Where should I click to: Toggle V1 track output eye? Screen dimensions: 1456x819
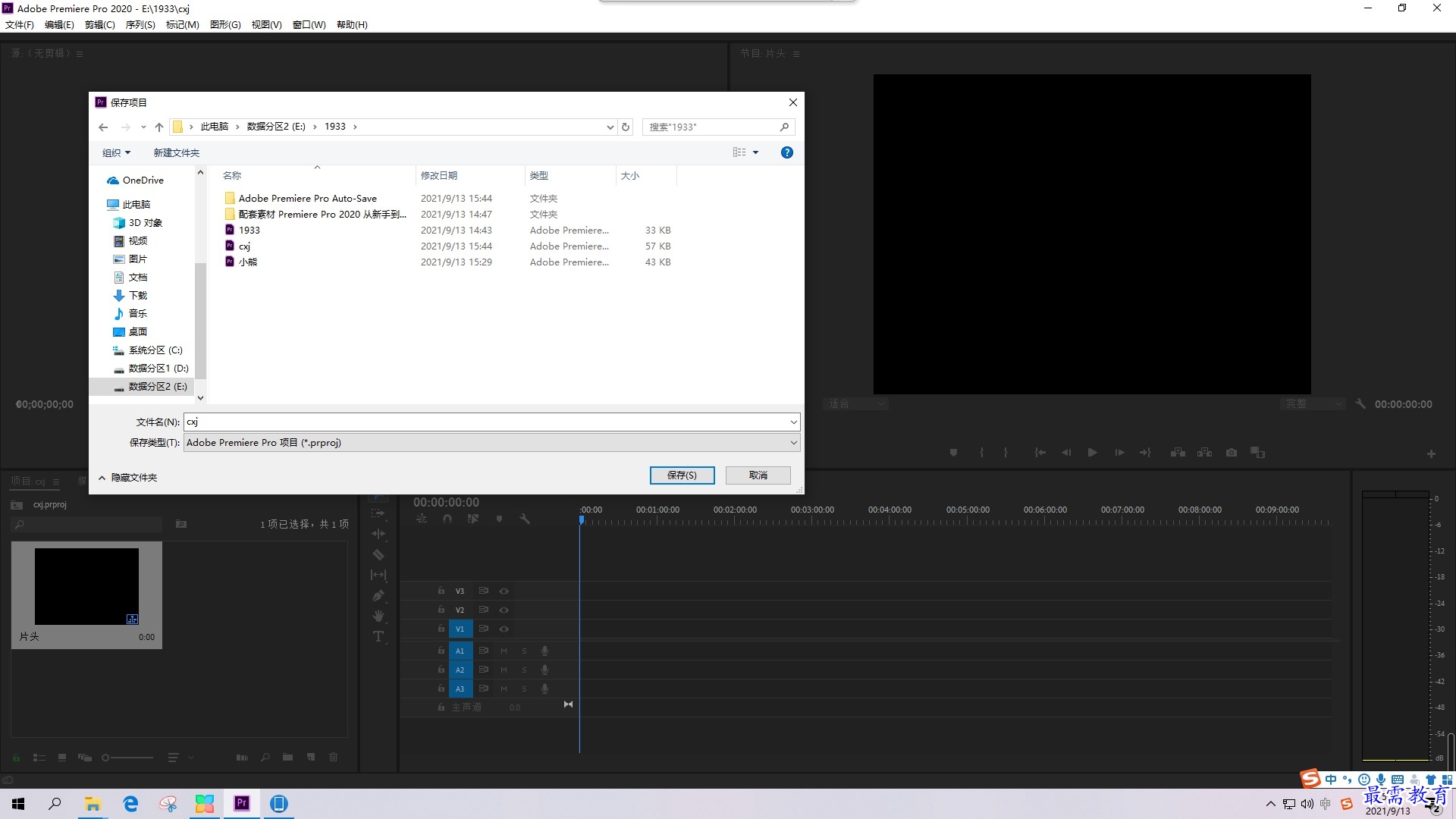(x=504, y=629)
